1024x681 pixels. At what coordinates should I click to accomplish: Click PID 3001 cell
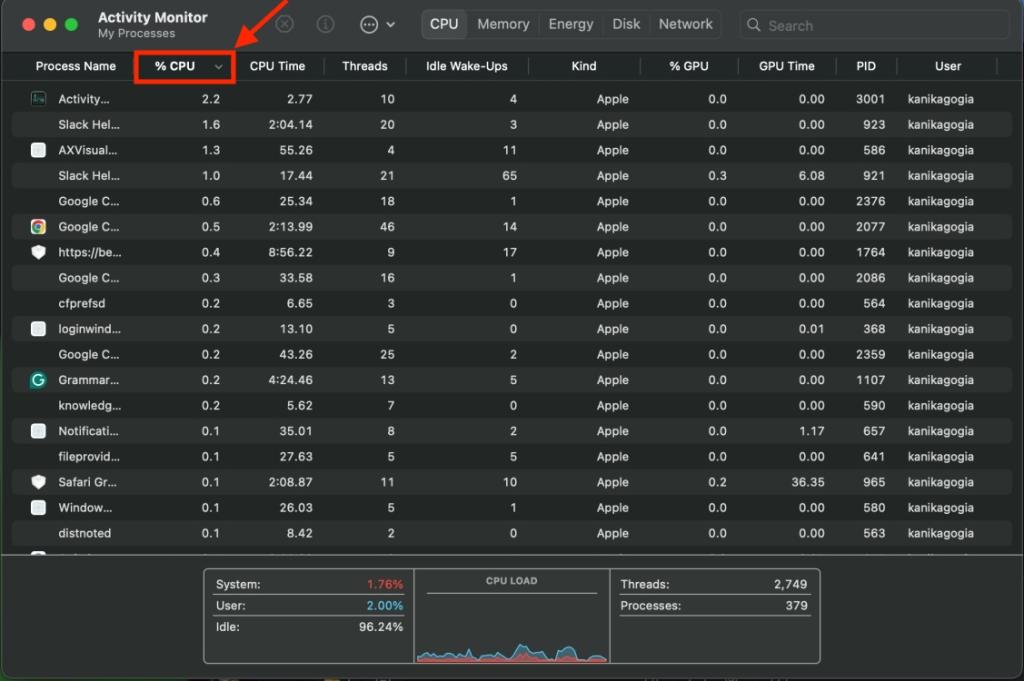click(870, 99)
